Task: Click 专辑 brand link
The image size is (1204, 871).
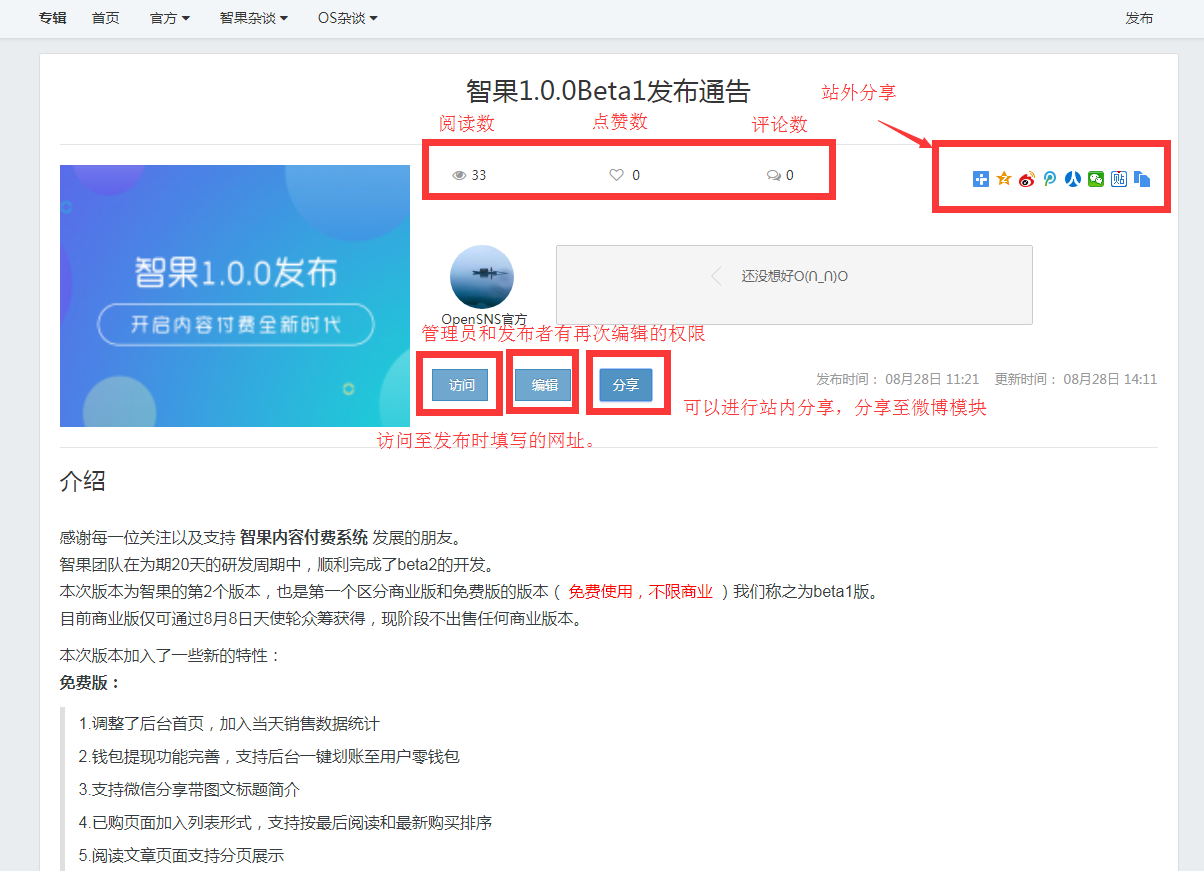Action: pyautogui.click(x=53, y=18)
